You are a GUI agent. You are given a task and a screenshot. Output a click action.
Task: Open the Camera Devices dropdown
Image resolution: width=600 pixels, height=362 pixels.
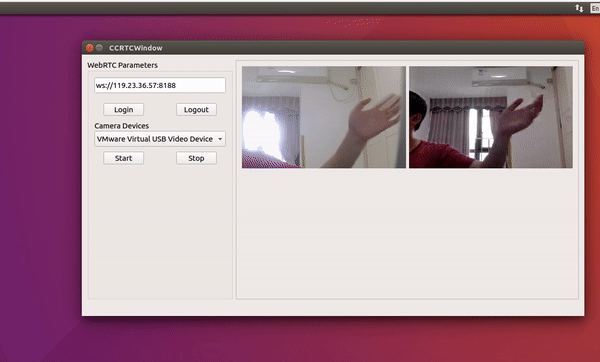pos(160,139)
